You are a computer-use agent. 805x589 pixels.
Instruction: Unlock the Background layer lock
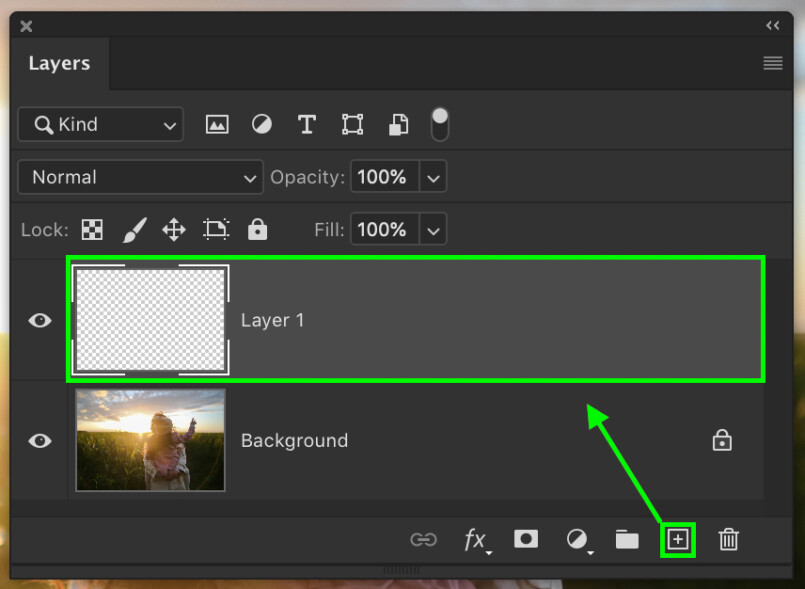(x=722, y=440)
